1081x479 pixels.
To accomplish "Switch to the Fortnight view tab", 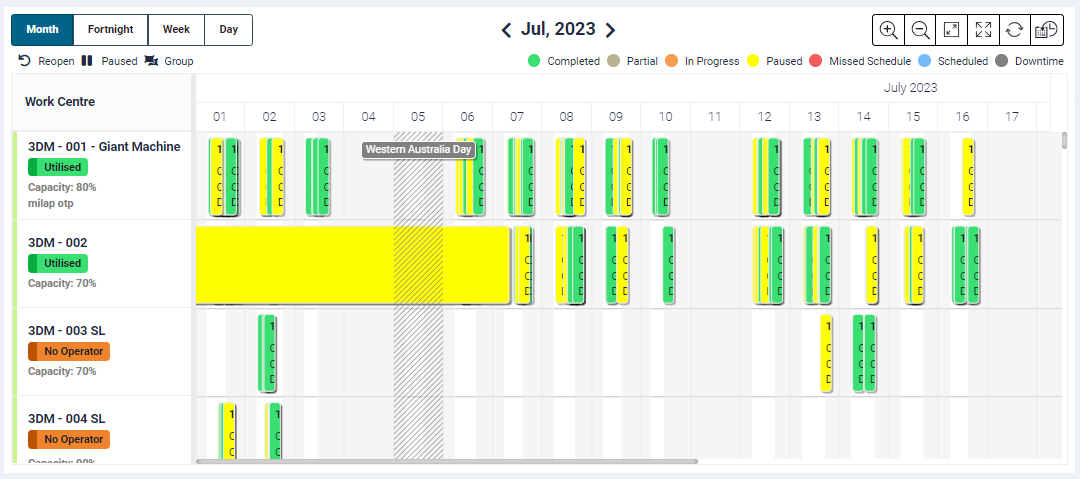I will tap(110, 30).
